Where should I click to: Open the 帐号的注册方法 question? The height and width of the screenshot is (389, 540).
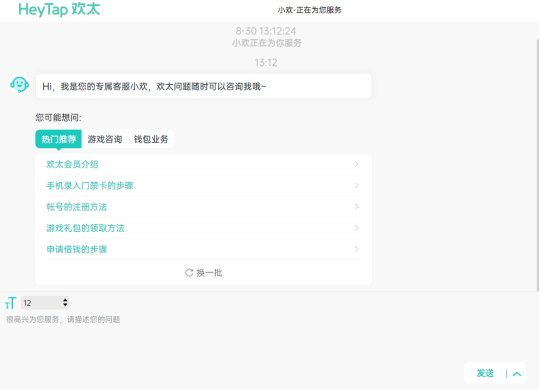coord(203,207)
